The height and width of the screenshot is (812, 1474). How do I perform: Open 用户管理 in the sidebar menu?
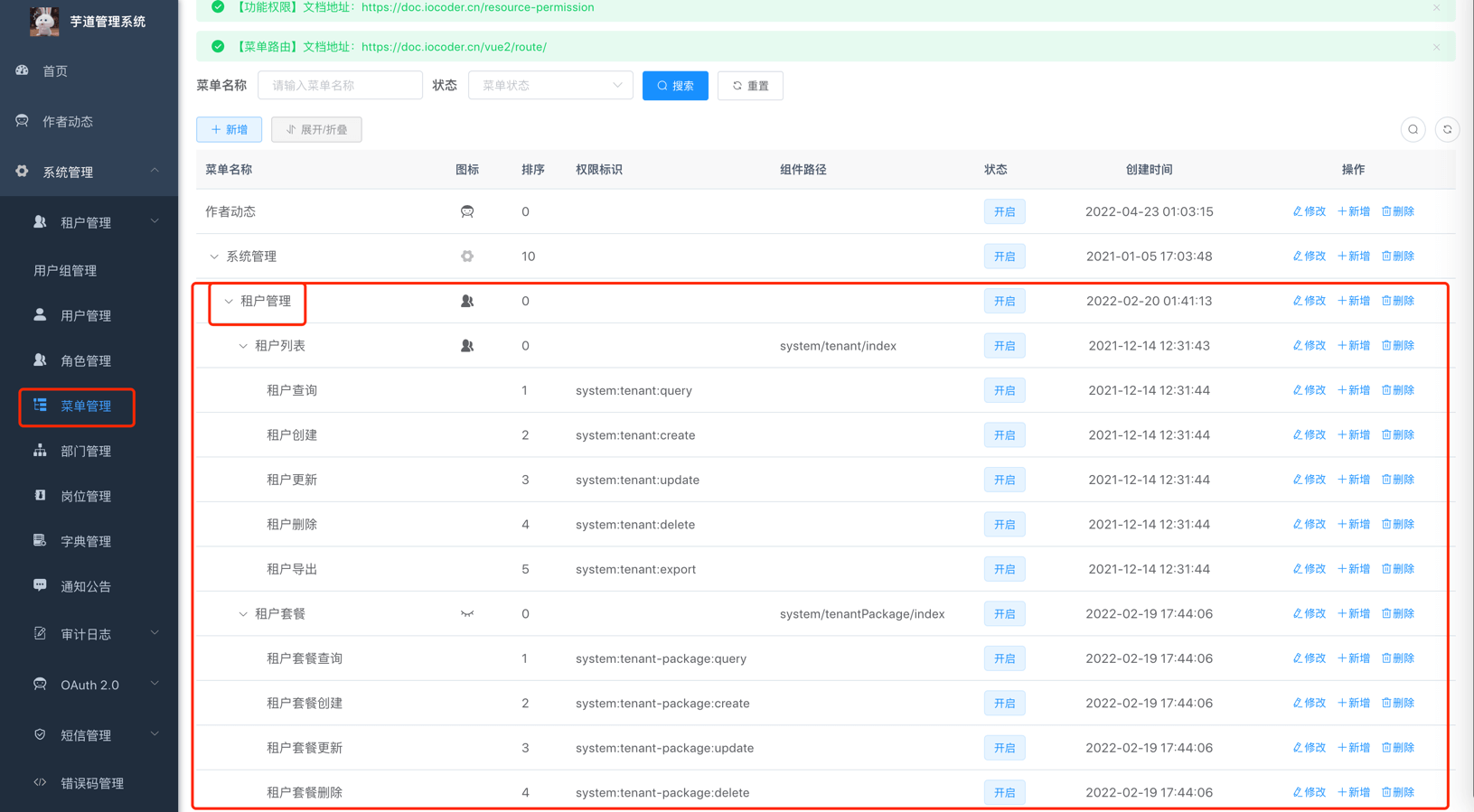86,315
